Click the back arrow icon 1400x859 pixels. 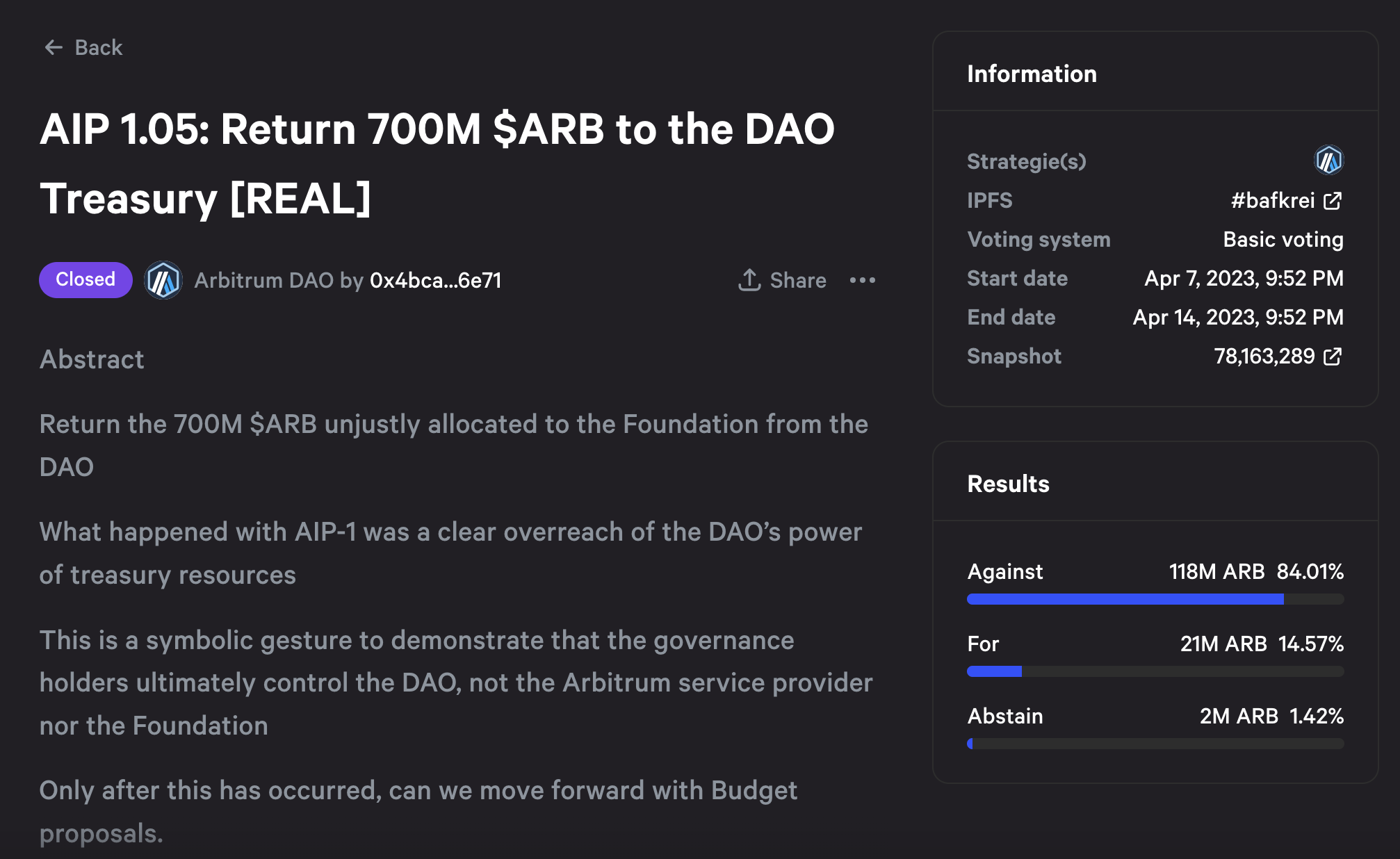(54, 47)
